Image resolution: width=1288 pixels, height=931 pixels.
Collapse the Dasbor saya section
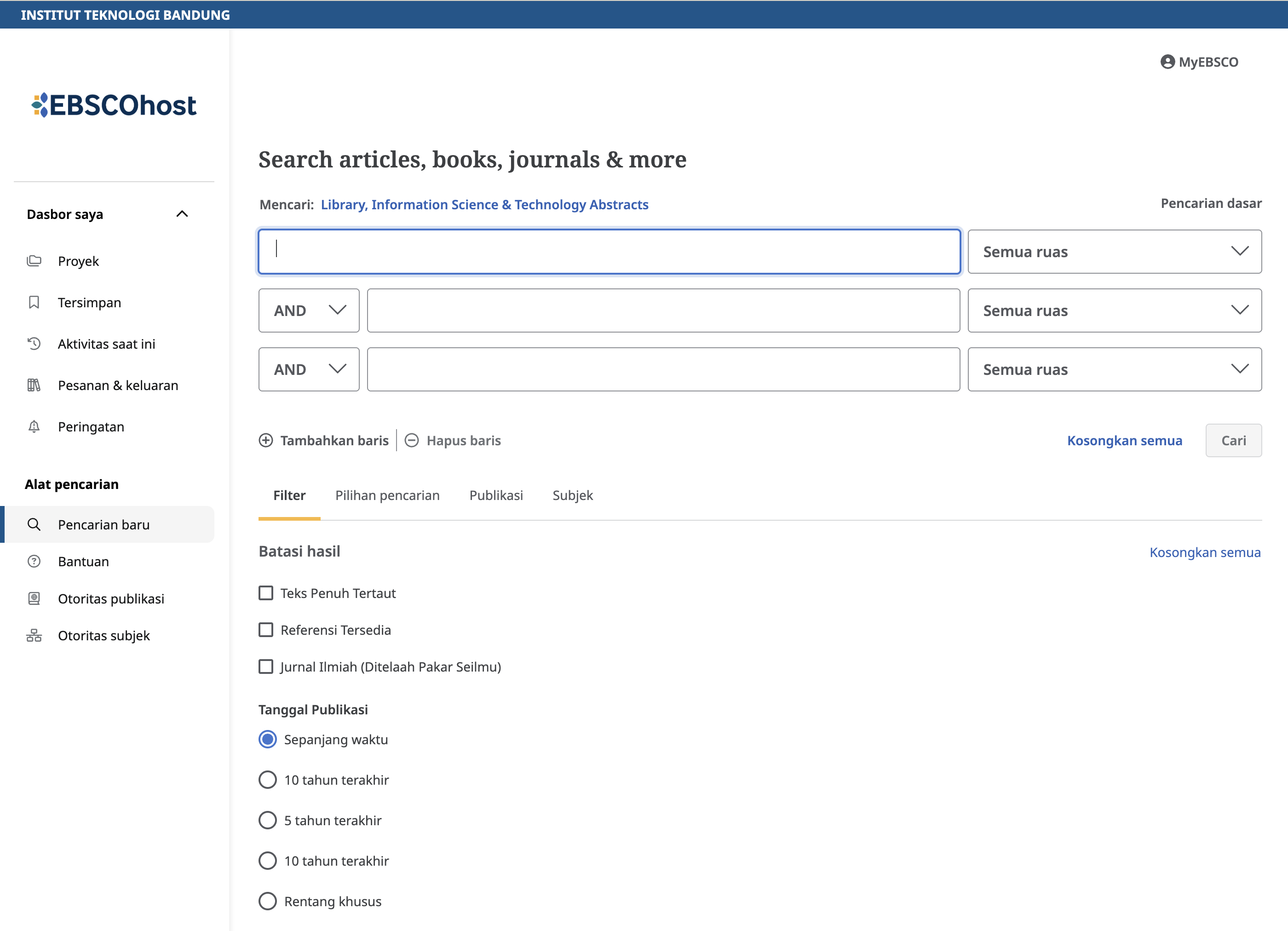[x=182, y=214]
